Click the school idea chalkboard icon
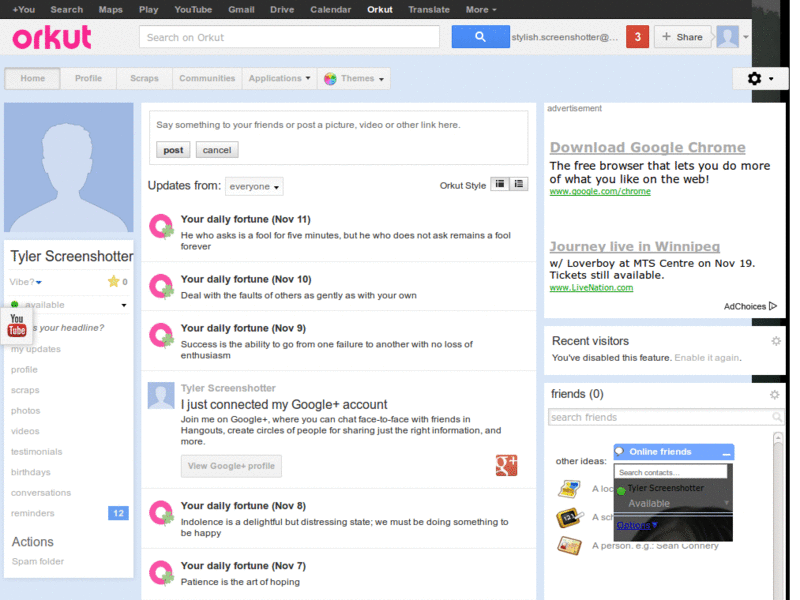Screen dimensions: 800x600 (569, 517)
